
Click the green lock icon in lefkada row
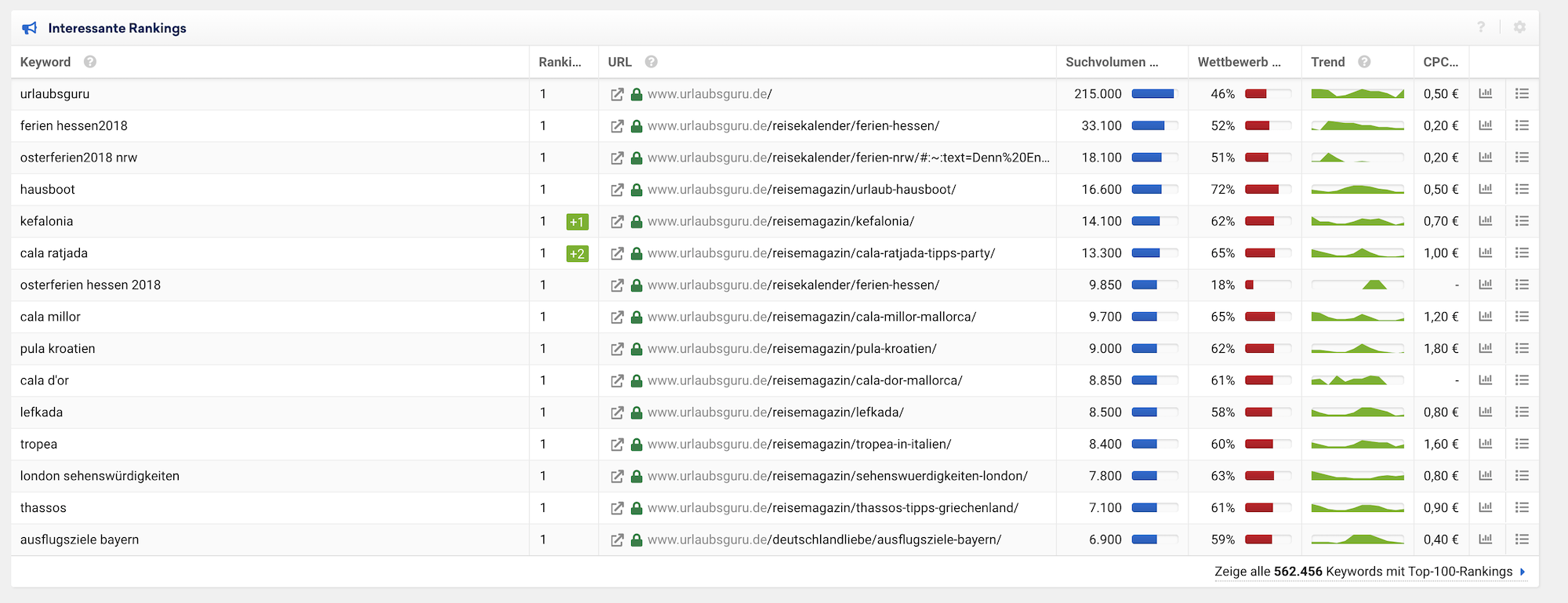[637, 412]
